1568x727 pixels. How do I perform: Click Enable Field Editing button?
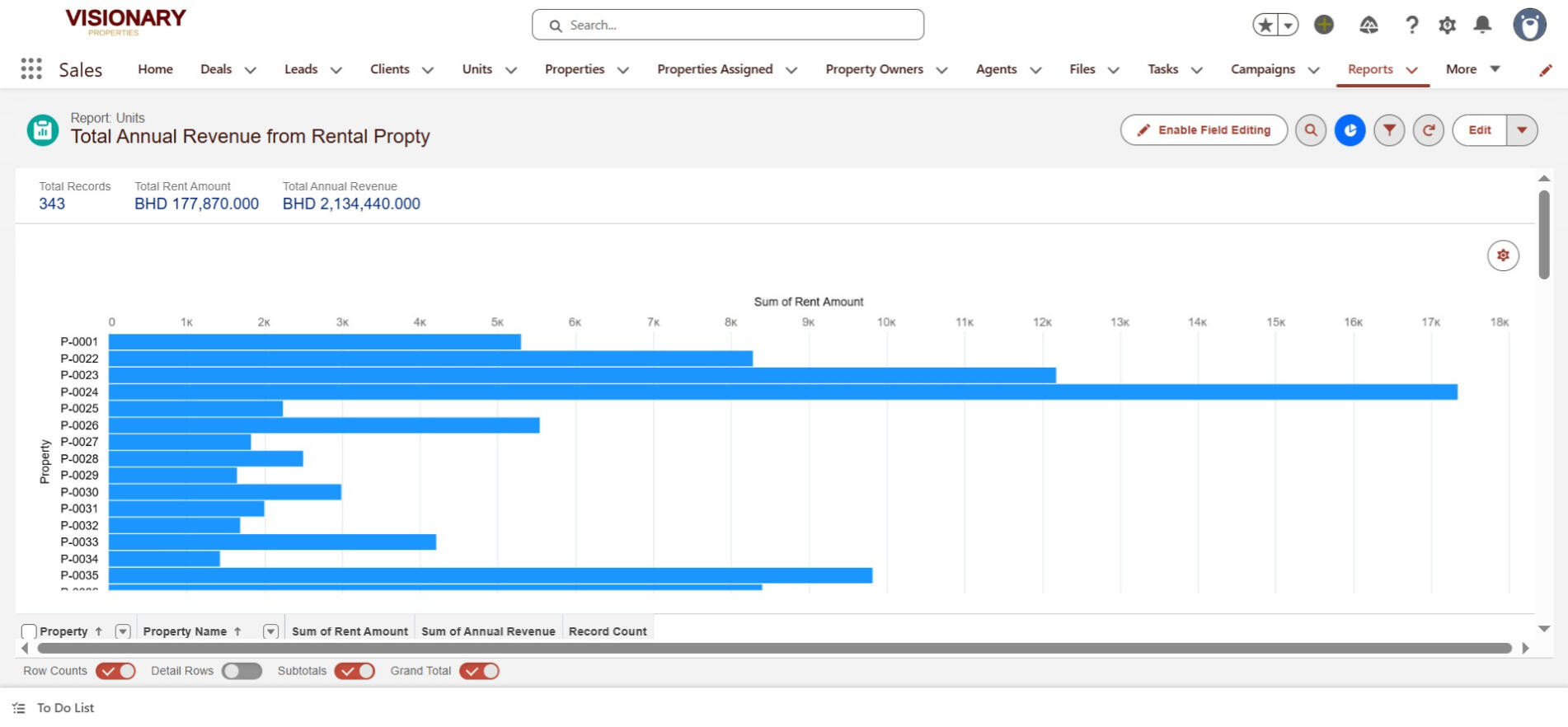coord(1204,130)
